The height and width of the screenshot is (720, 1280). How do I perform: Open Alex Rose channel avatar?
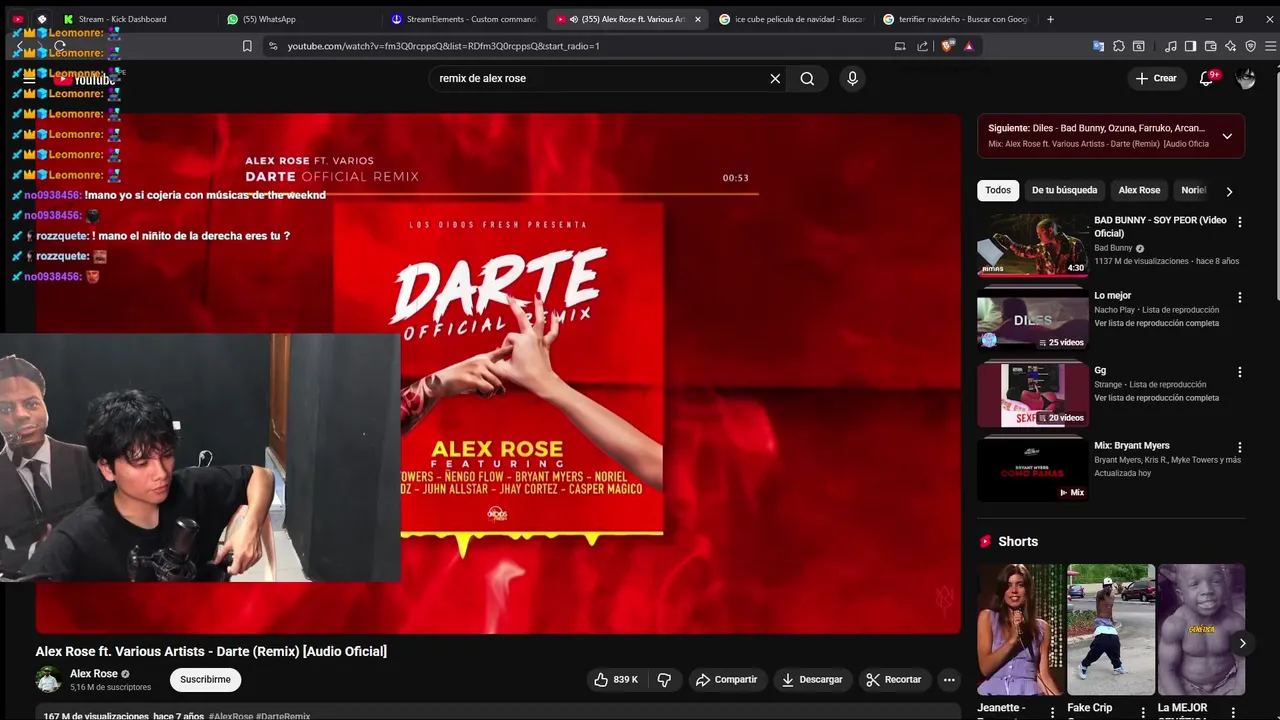coord(48,680)
